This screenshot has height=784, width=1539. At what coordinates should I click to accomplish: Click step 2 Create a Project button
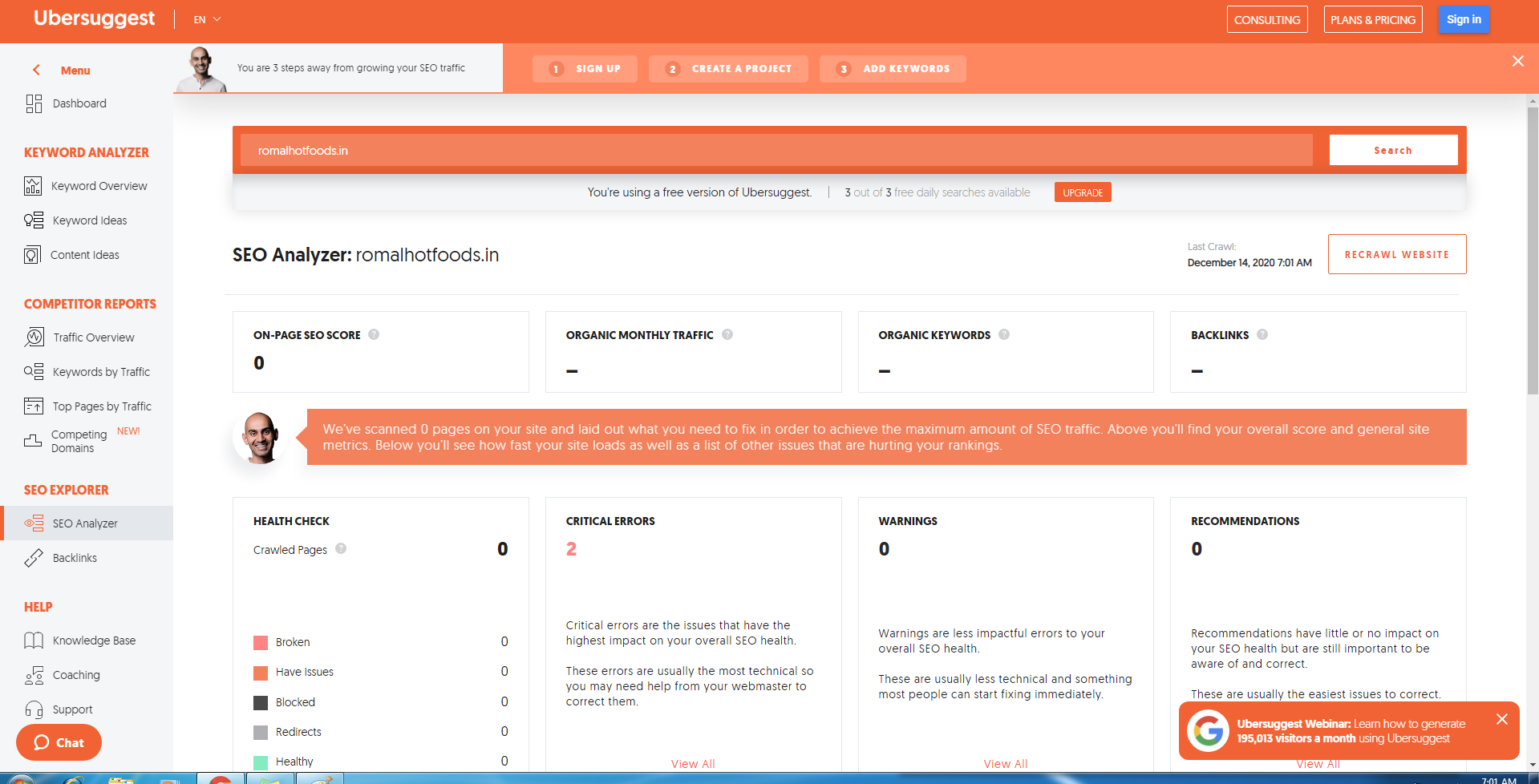[x=728, y=69]
